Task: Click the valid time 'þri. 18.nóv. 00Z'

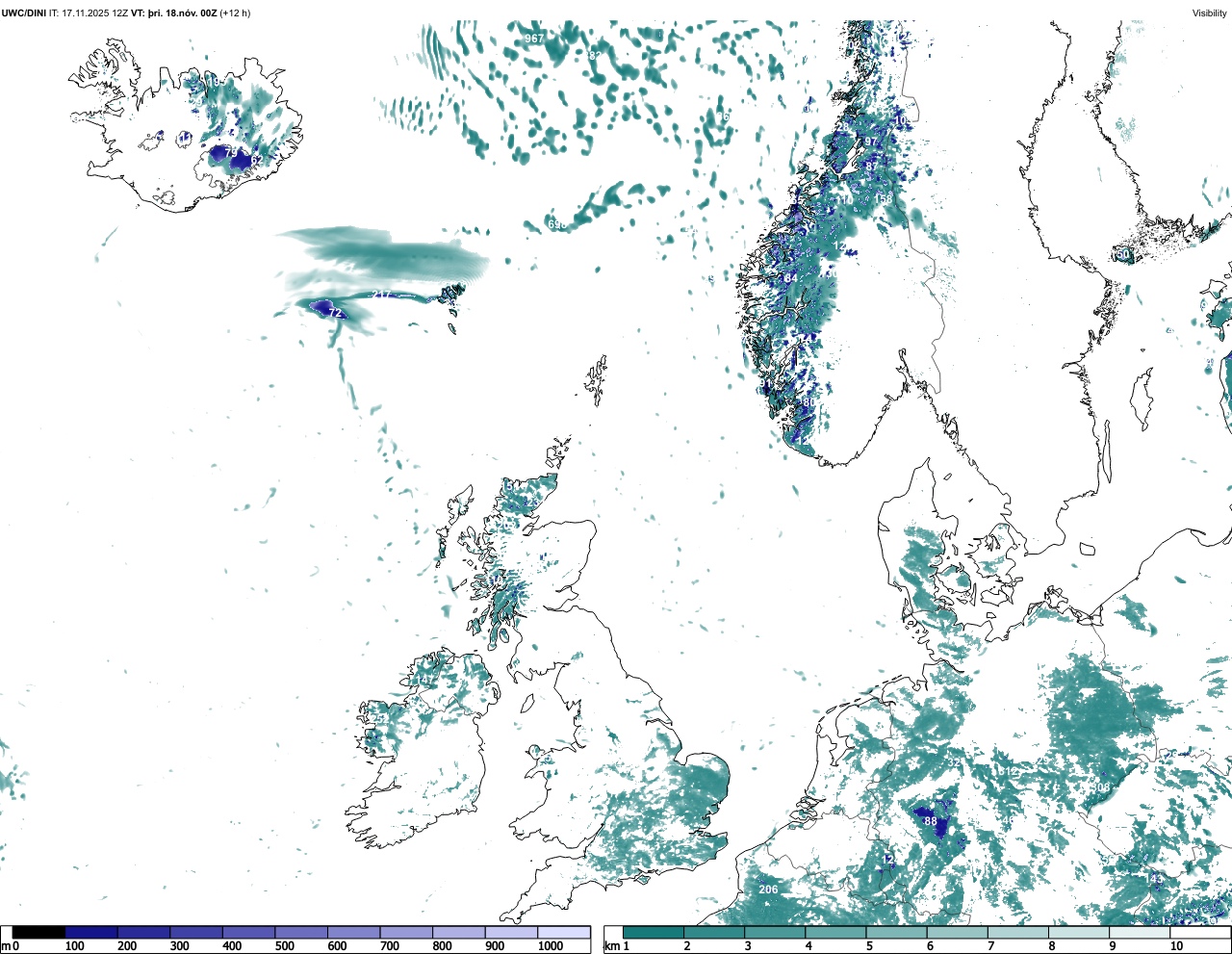Action: tap(181, 13)
